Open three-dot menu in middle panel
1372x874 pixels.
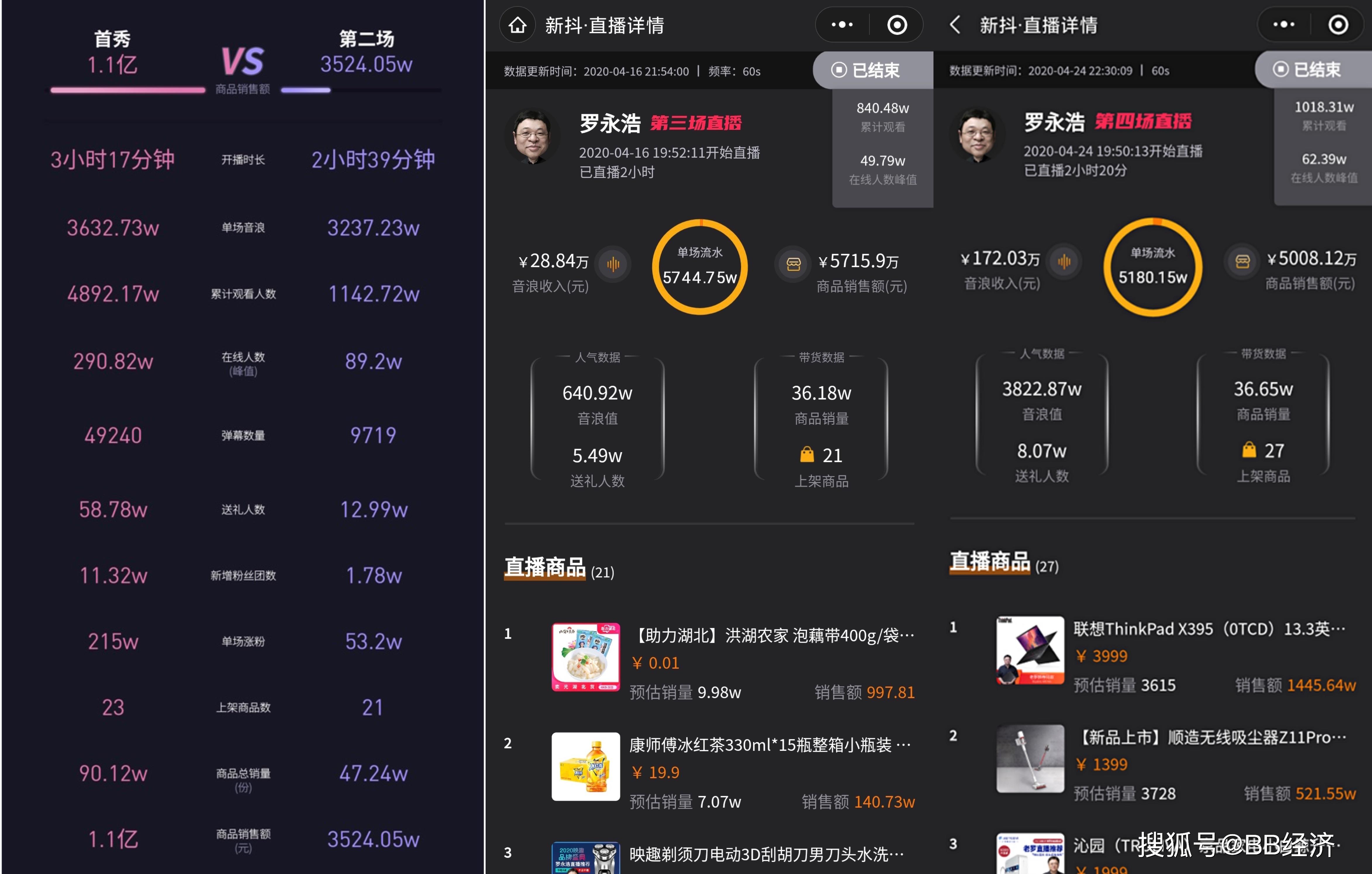pyautogui.click(x=842, y=25)
